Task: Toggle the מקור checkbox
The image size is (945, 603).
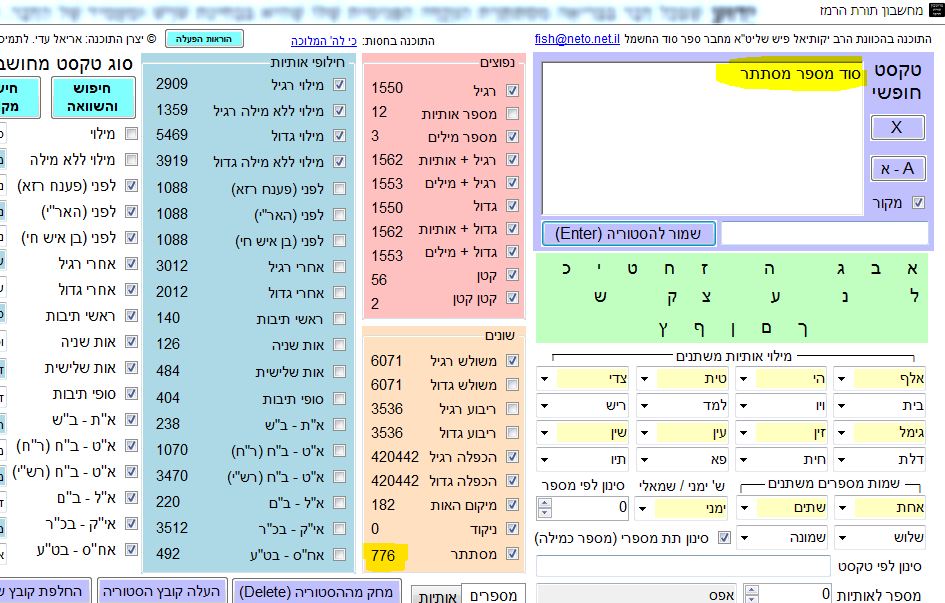Action: [x=918, y=203]
